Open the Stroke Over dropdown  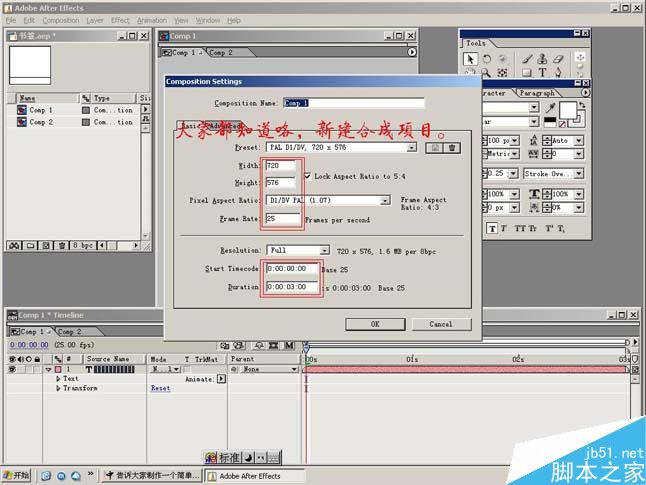pyautogui.click(x=553, y=174)
